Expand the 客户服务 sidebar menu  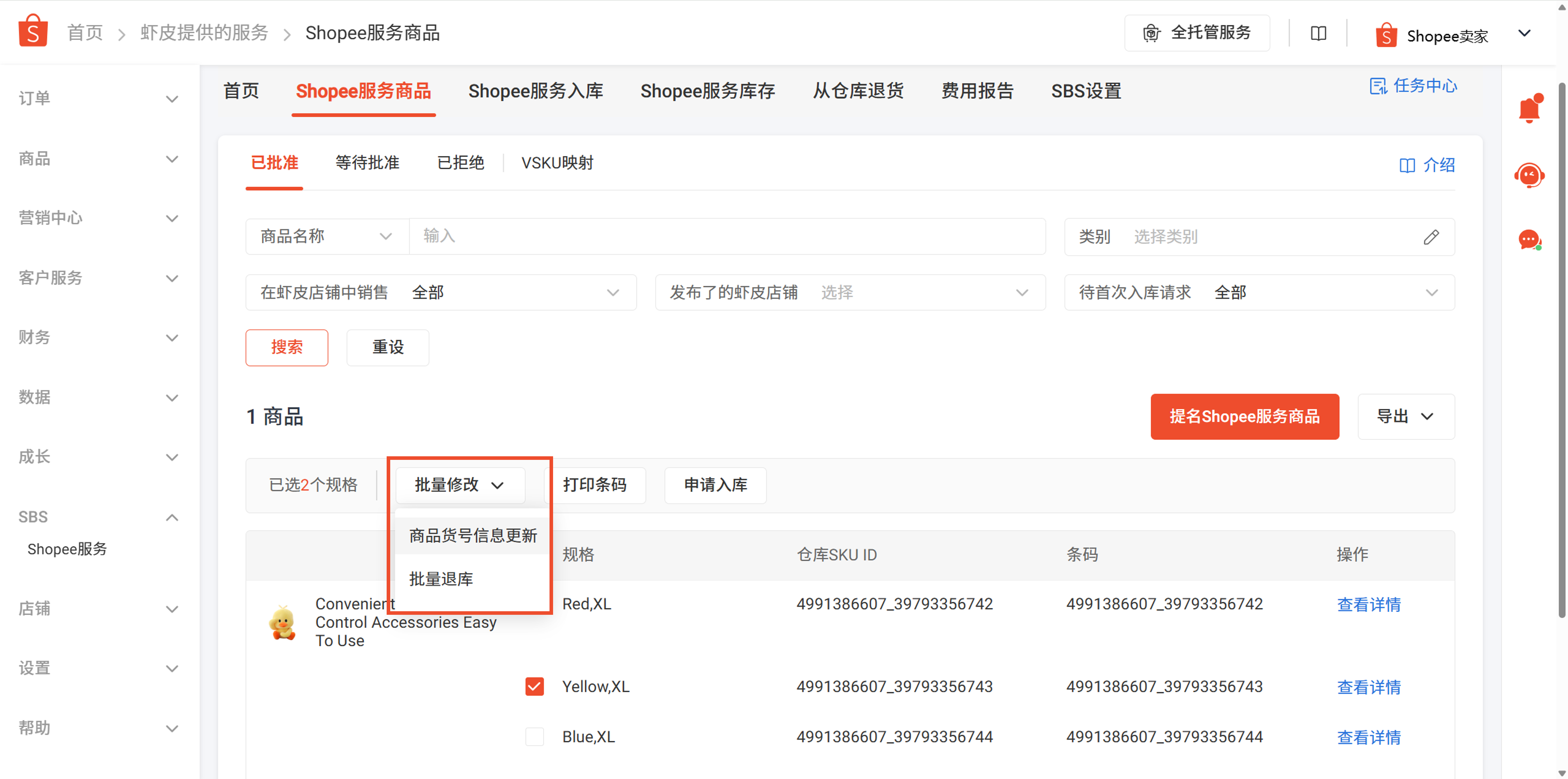(x=100, y=278)
